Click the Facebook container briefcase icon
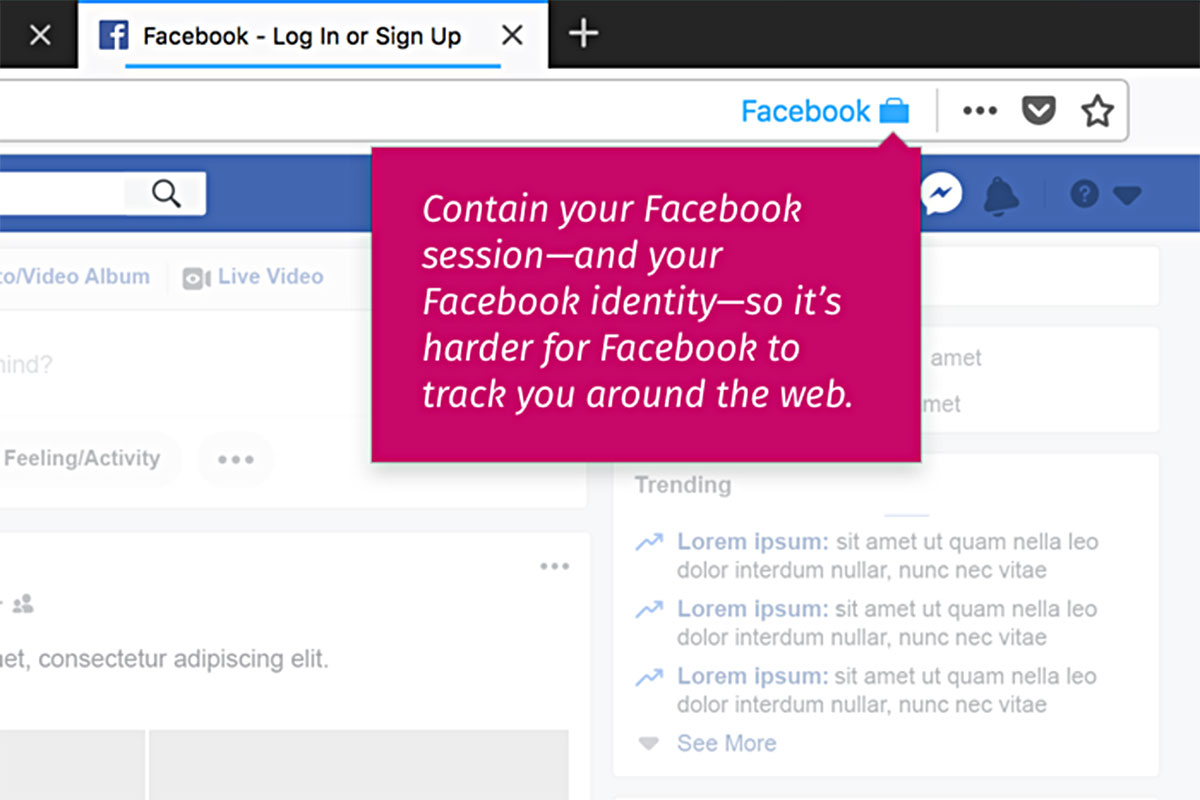The width and height of the screenshot is (1200, 800). pyautogui.click(x=894, y=111)
